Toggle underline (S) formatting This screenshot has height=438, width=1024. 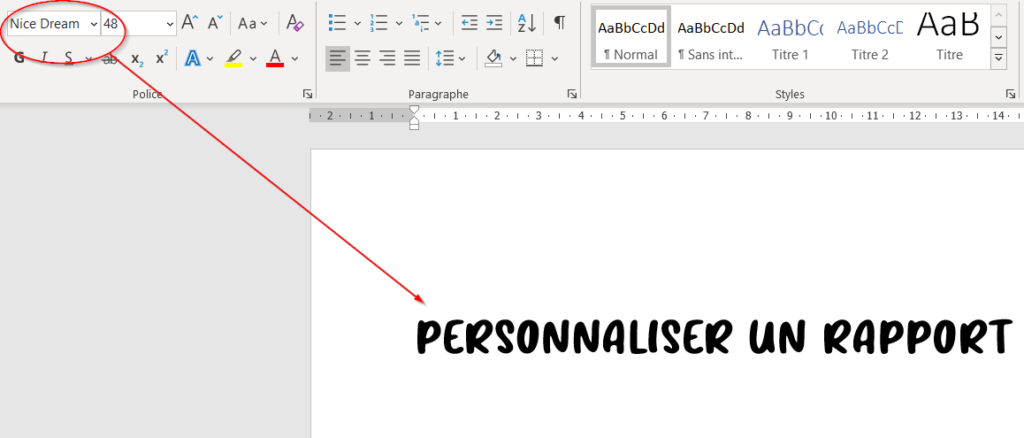coord(69,58)
